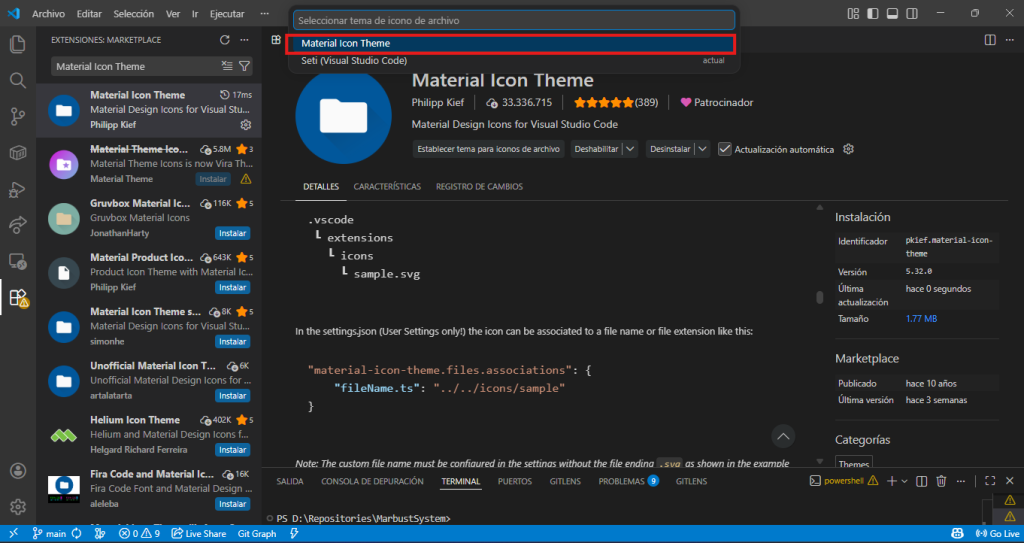The width and height of the screenshot is (1024, 543).
Task: Select Material Product Icons extension in list
Action: click(x=149, y=272)
